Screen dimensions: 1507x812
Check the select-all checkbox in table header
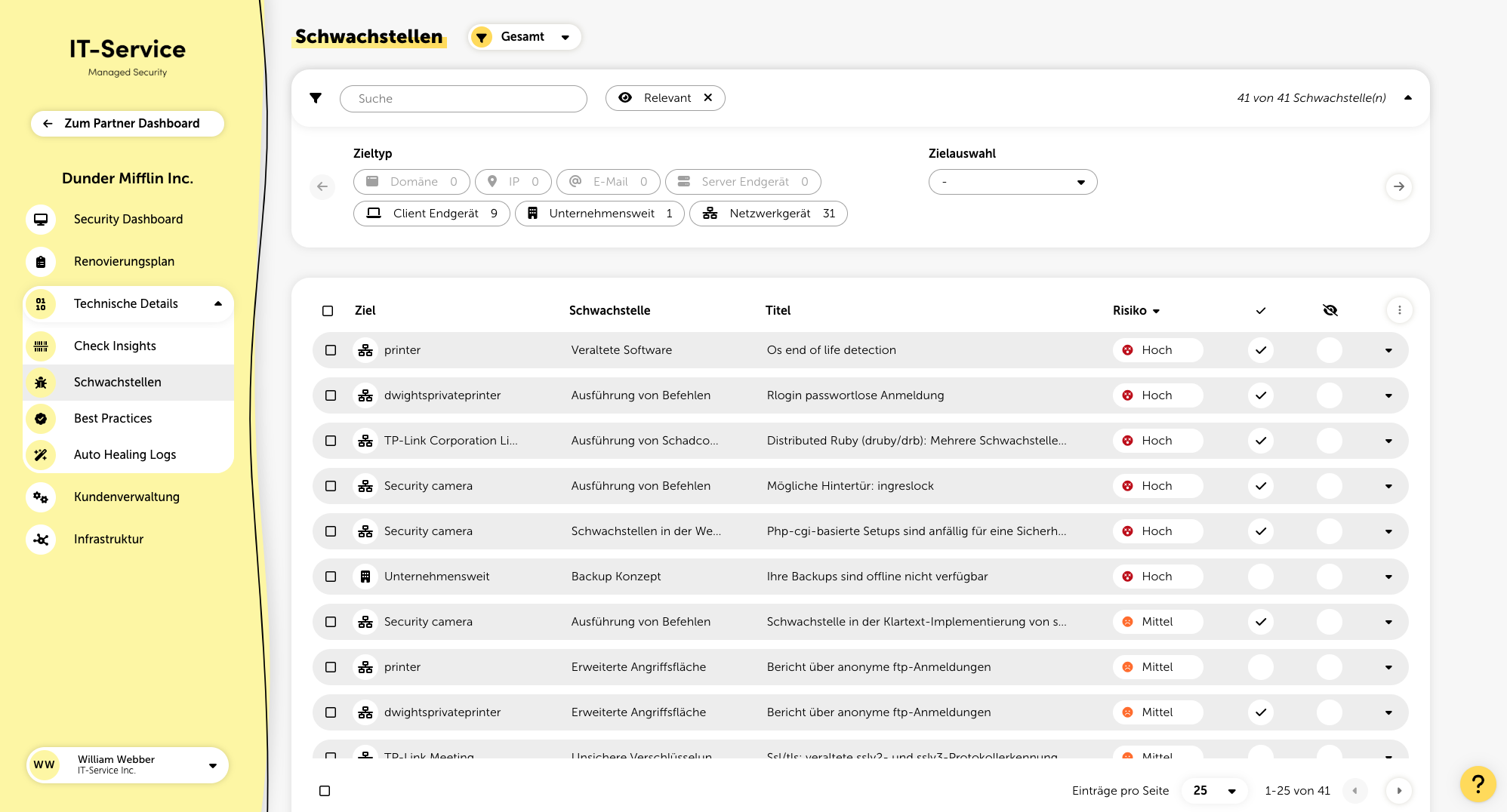coord(328,311)
